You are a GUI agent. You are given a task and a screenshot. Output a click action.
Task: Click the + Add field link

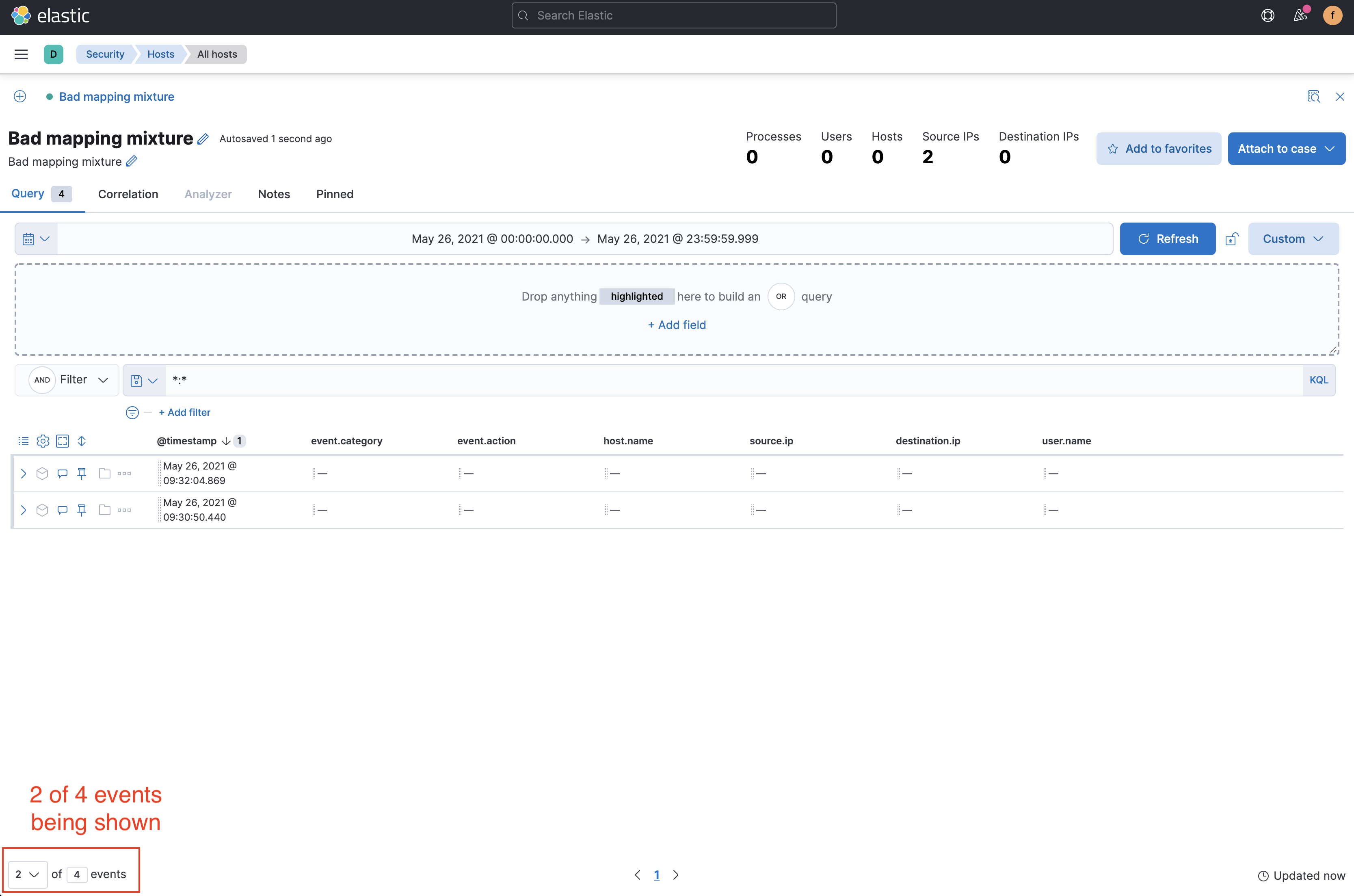(677, 325)
